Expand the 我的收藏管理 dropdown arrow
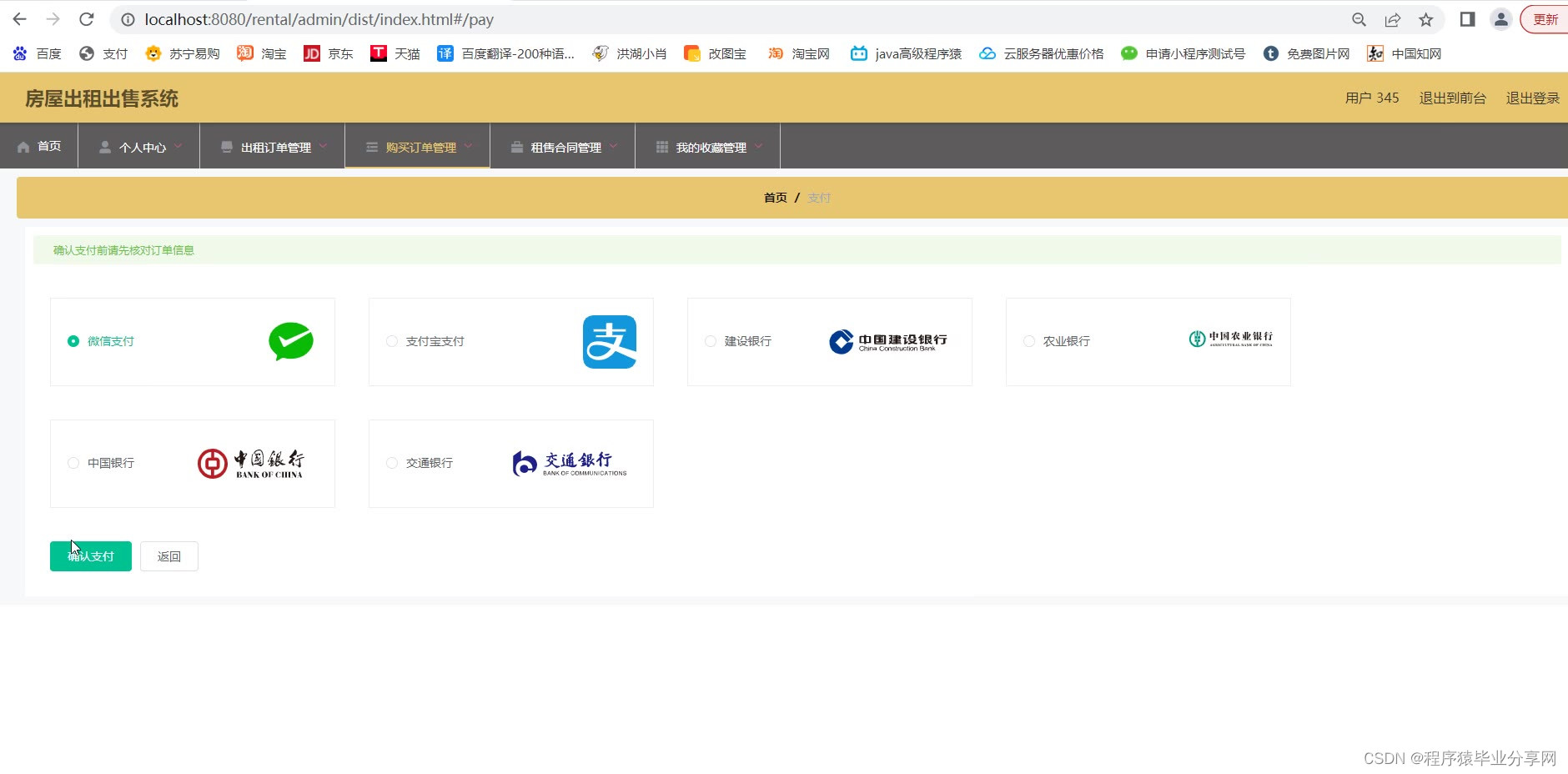Viewport: 1568px width, 774px height. (x=758, y=146)
